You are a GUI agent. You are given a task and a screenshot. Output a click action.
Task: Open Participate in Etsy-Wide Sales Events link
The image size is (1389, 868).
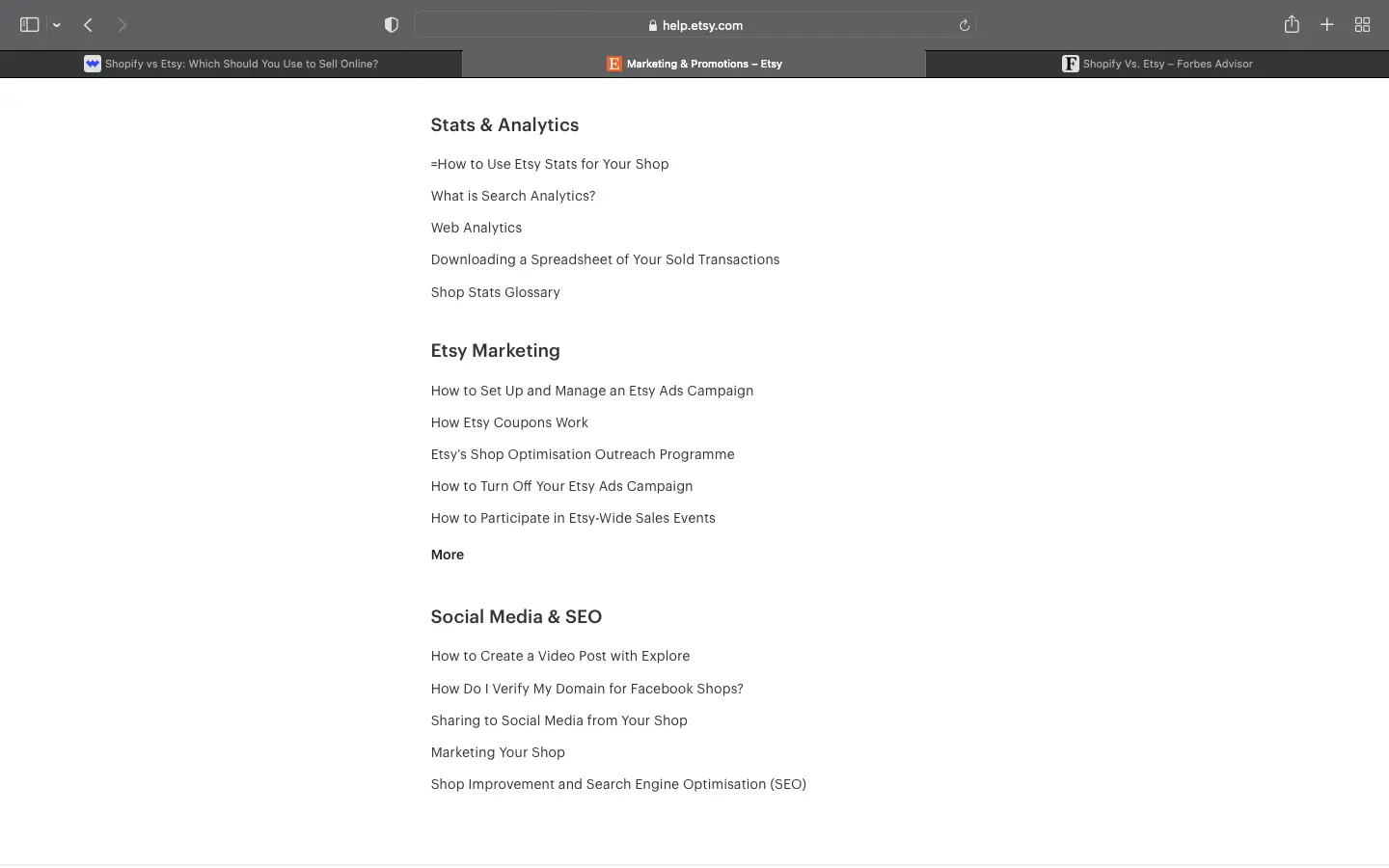(573, 518)
